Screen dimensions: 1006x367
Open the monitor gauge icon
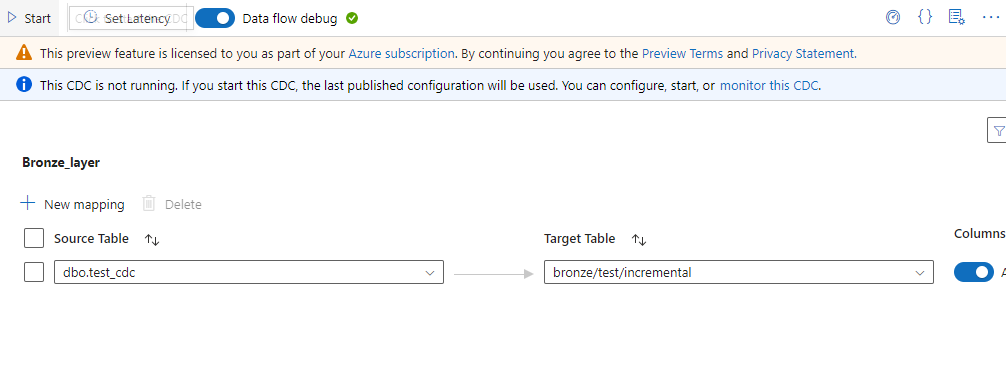(x=893, y=17)
